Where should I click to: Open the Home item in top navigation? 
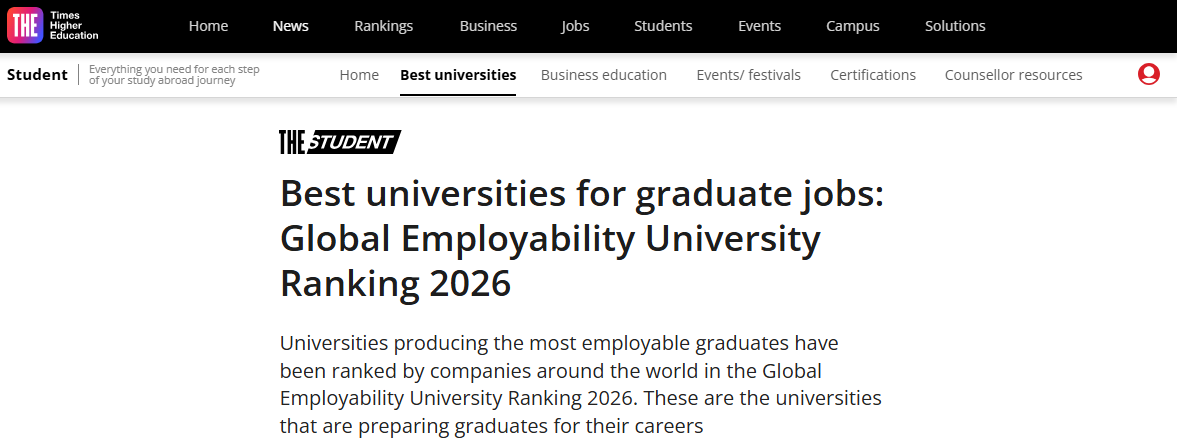(x=208, y=26)
